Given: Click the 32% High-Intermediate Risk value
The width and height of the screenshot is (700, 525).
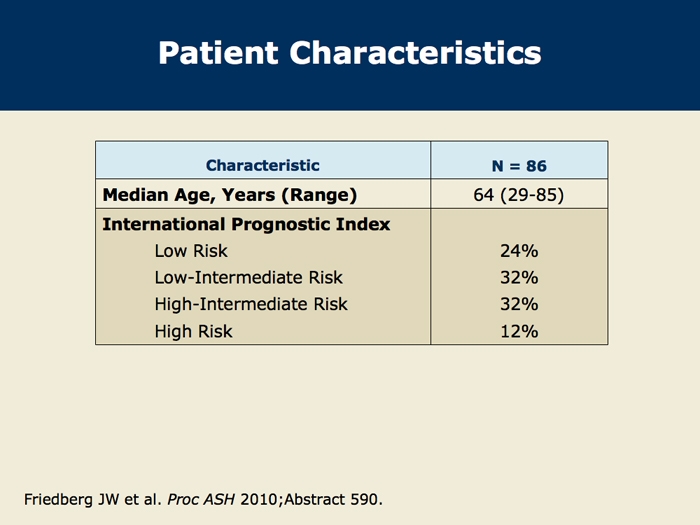Looking at the screenshot, I should [519, 304].
